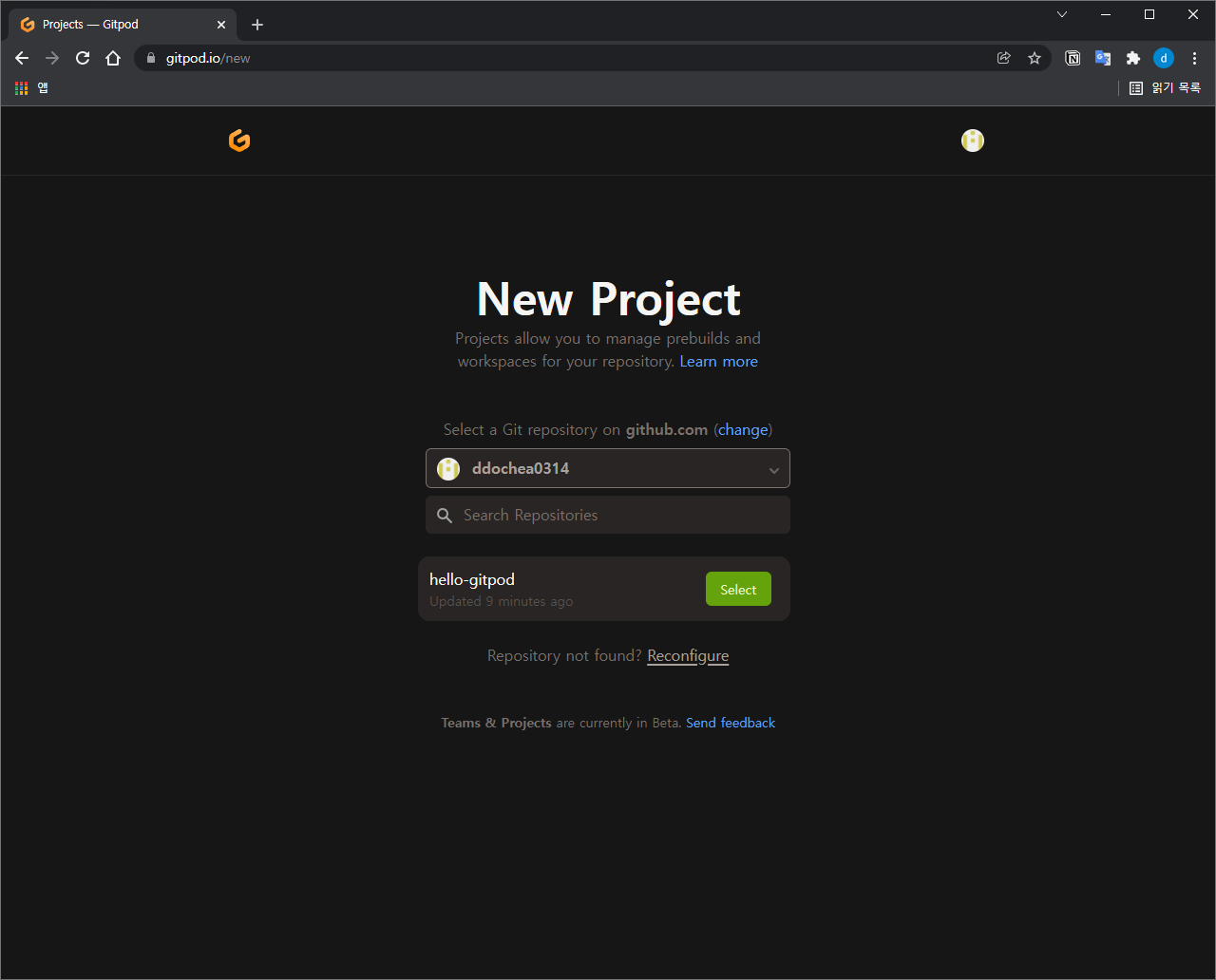Click the Search Repositories field
The image size is (1216, 980).
click(x=608, y=515)
